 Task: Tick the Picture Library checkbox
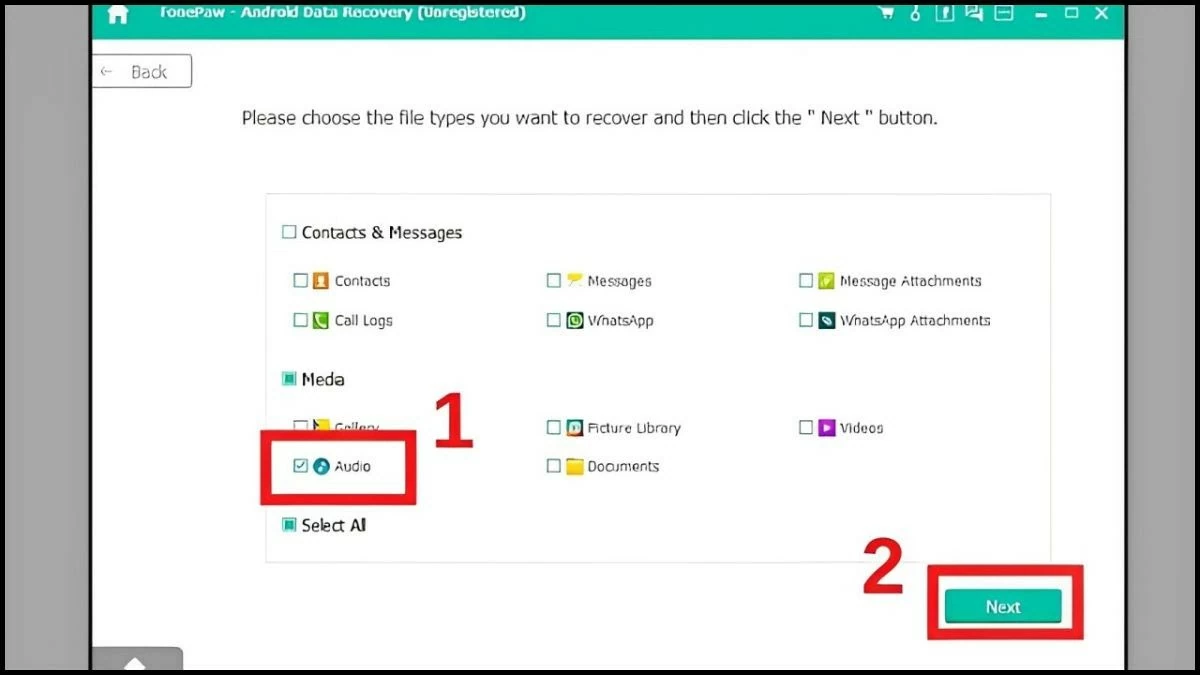(x=553, y=428)
